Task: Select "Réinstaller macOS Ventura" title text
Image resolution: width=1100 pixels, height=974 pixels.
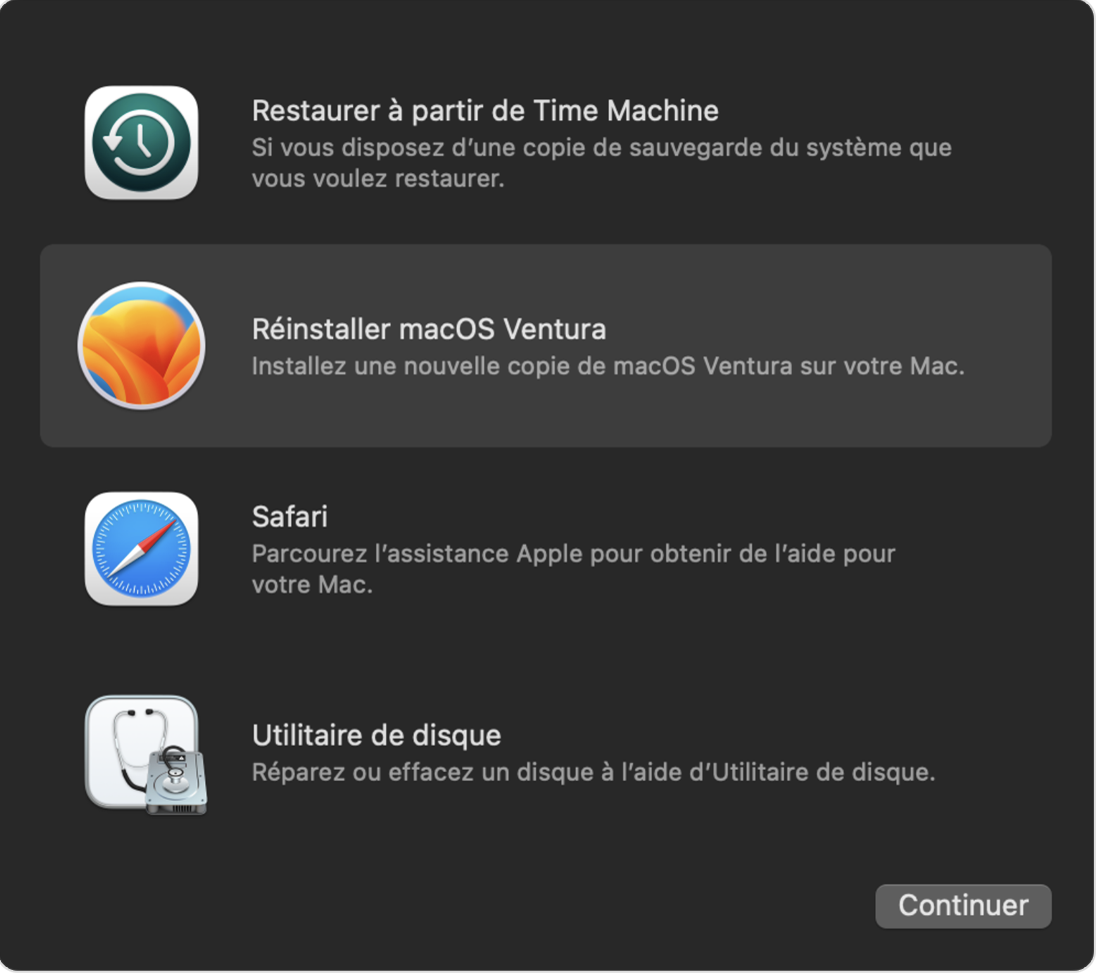Action: (x=429, y=329)
